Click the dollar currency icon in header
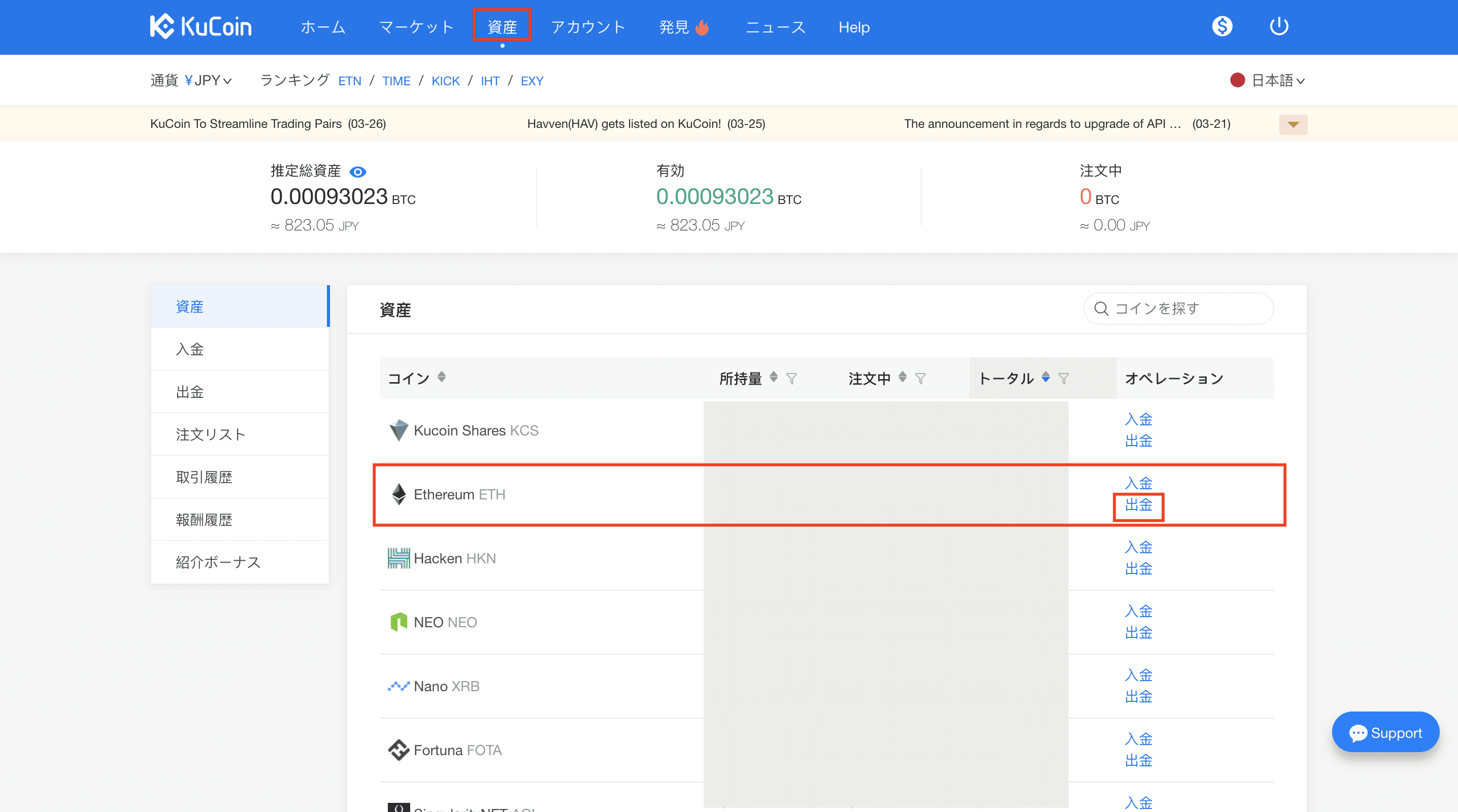Viewport: 1458px width, 812px height. click(x=1222, y=26)
